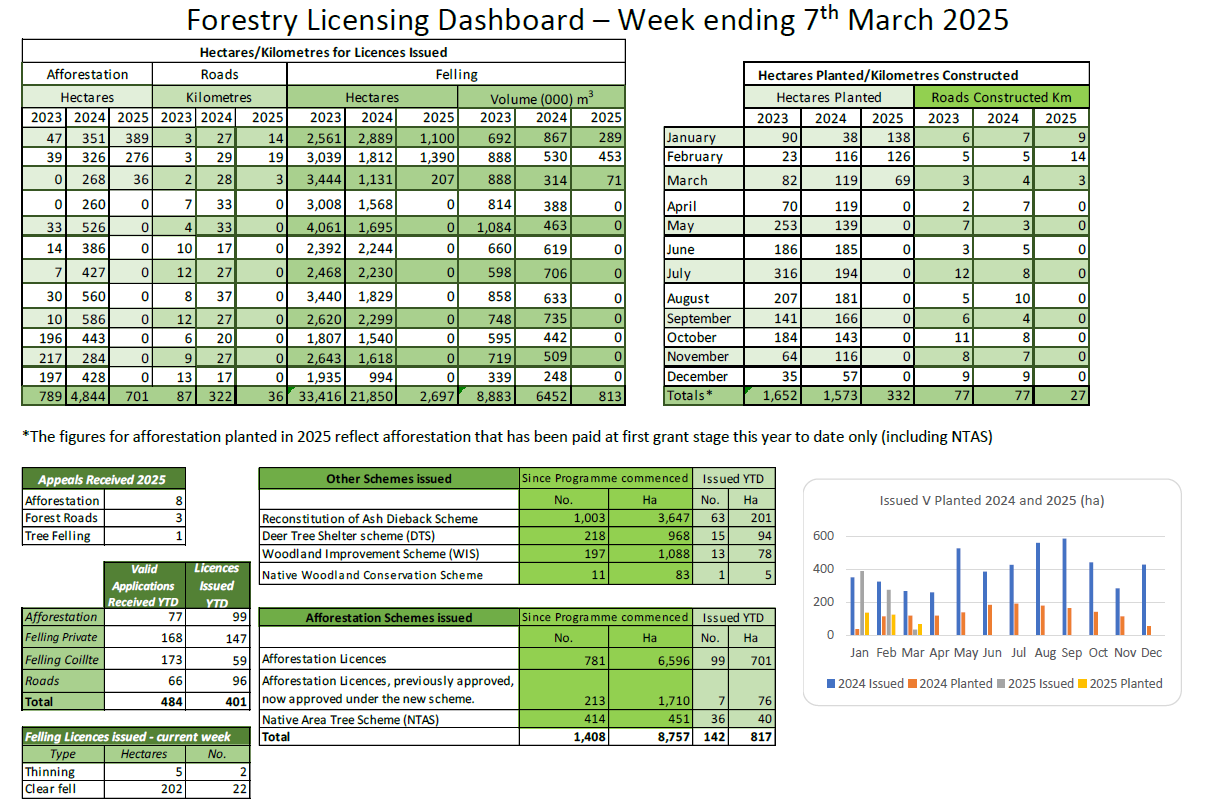Click the Afforestation Schemes issued header
Image resolution: width=1205 pixels, height=803 pixels.
tap(388, 616)
